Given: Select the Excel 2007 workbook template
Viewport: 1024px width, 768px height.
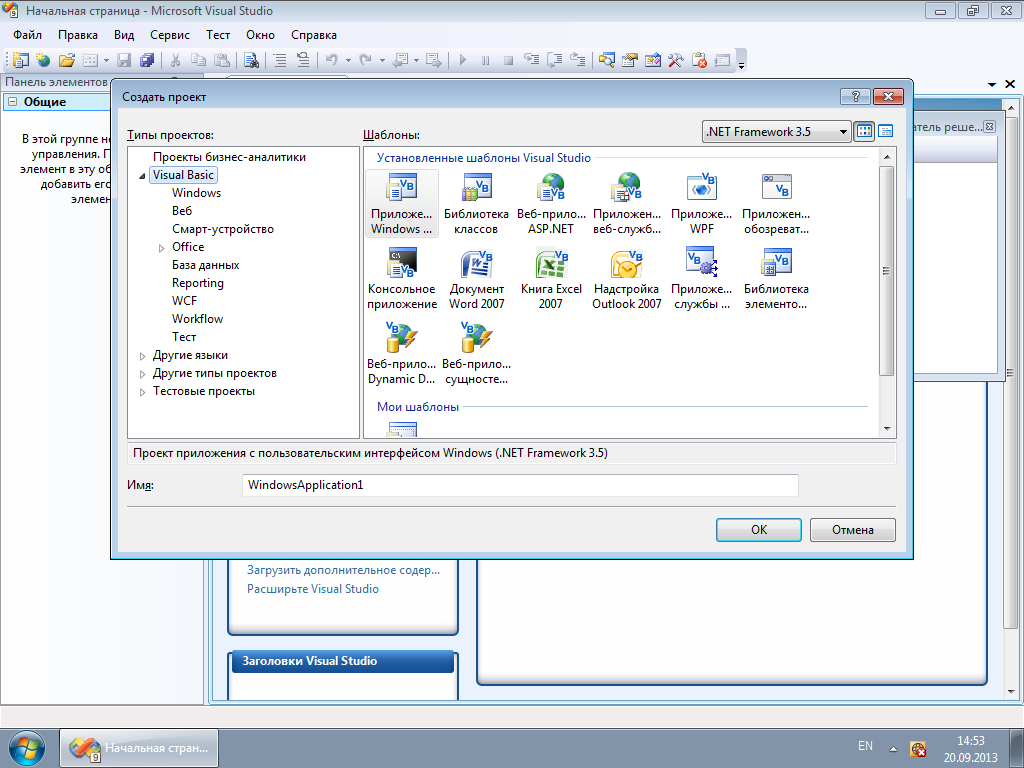Looking at the screenshot, I should tap(551, 278).
